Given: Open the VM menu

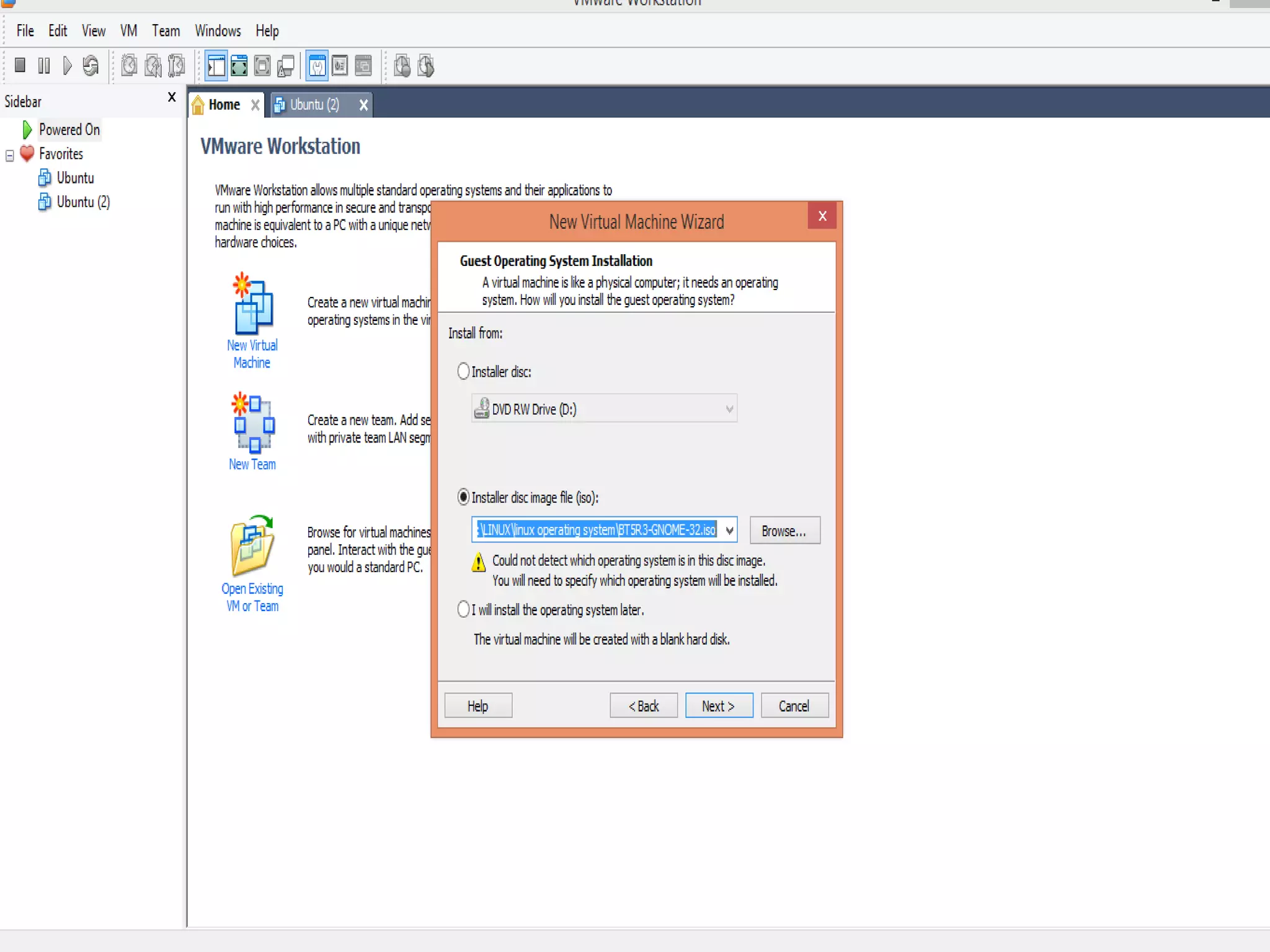Looking at the screenshot, I should coord(128,31).
